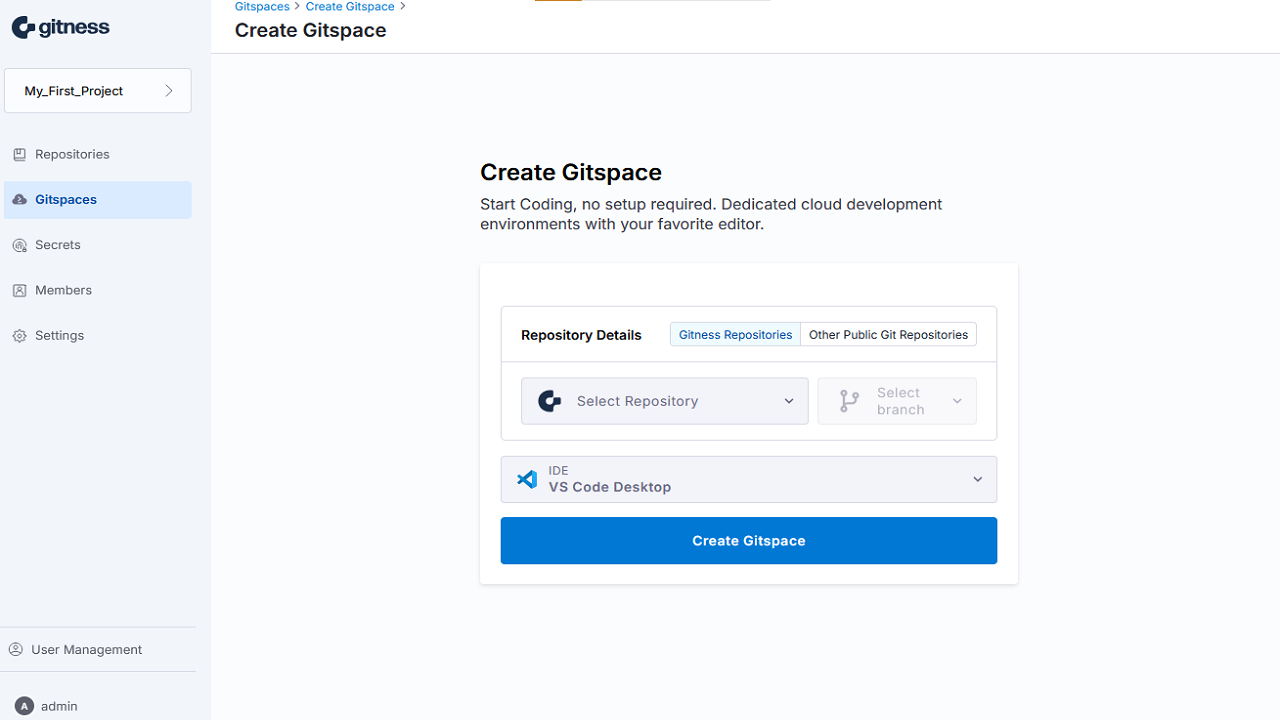
Task: Click the Secrets sidebar icon
Action: [19, 245]
